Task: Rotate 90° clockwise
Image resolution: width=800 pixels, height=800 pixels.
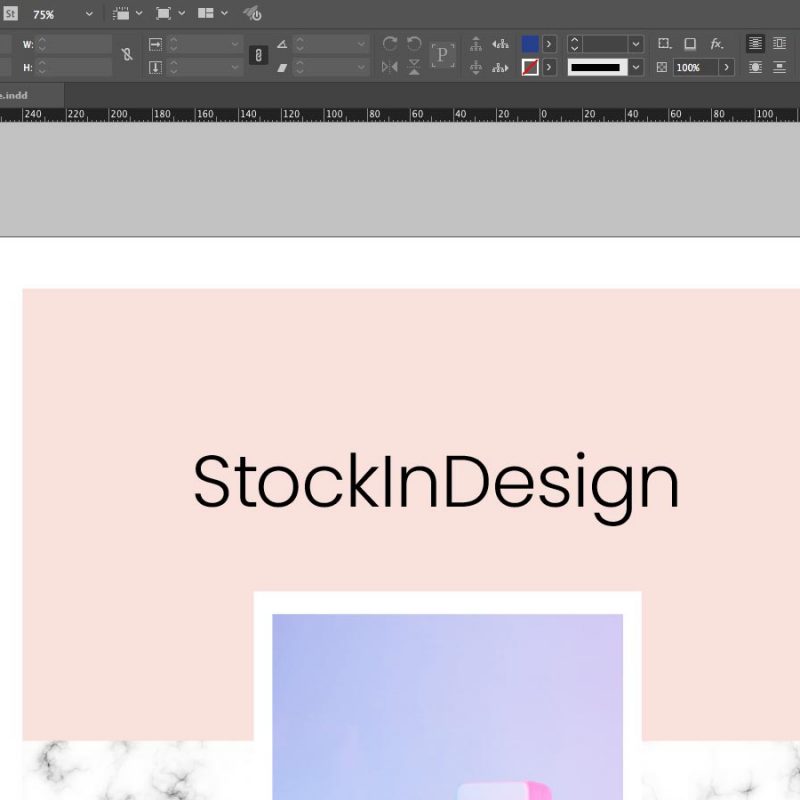Action: 390,44
